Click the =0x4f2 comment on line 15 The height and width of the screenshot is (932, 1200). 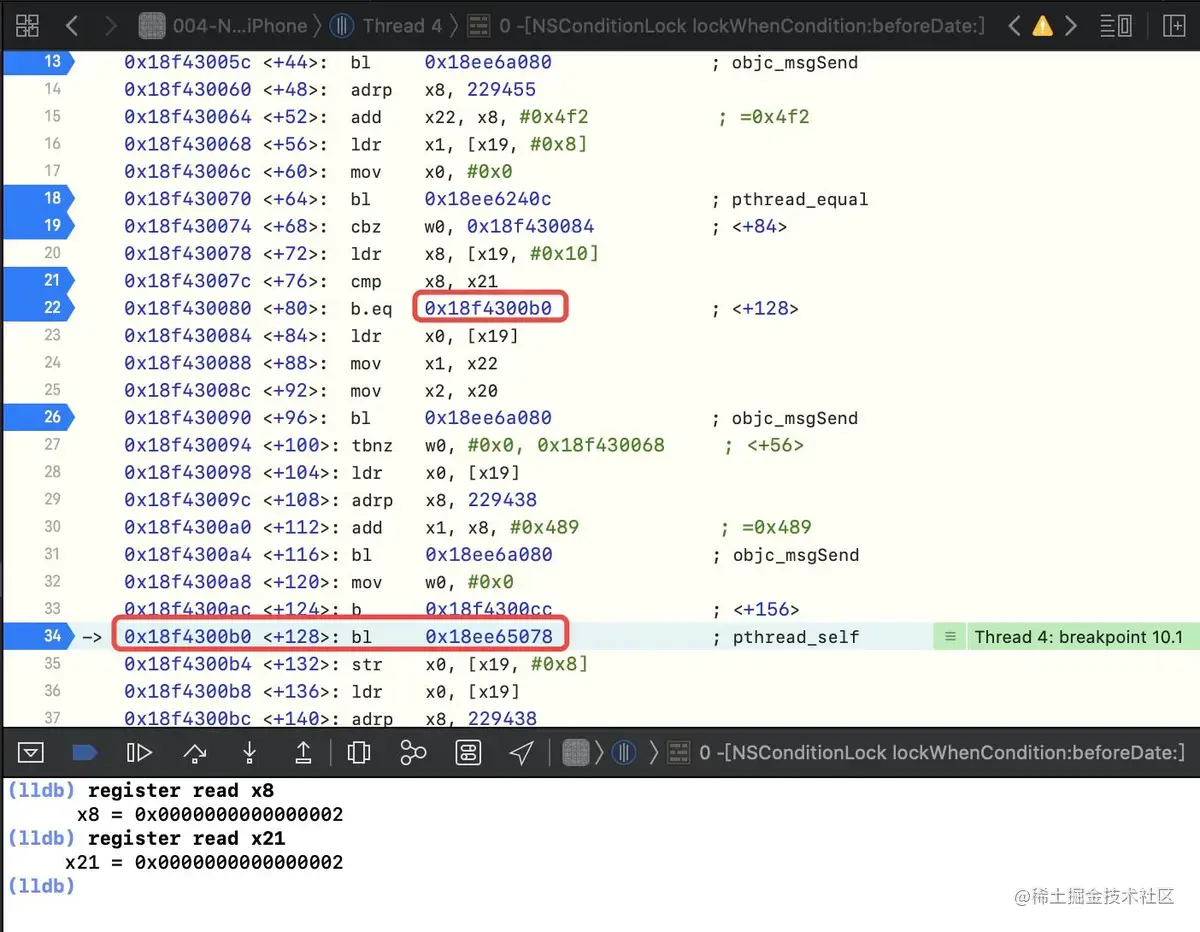[765, 117]
